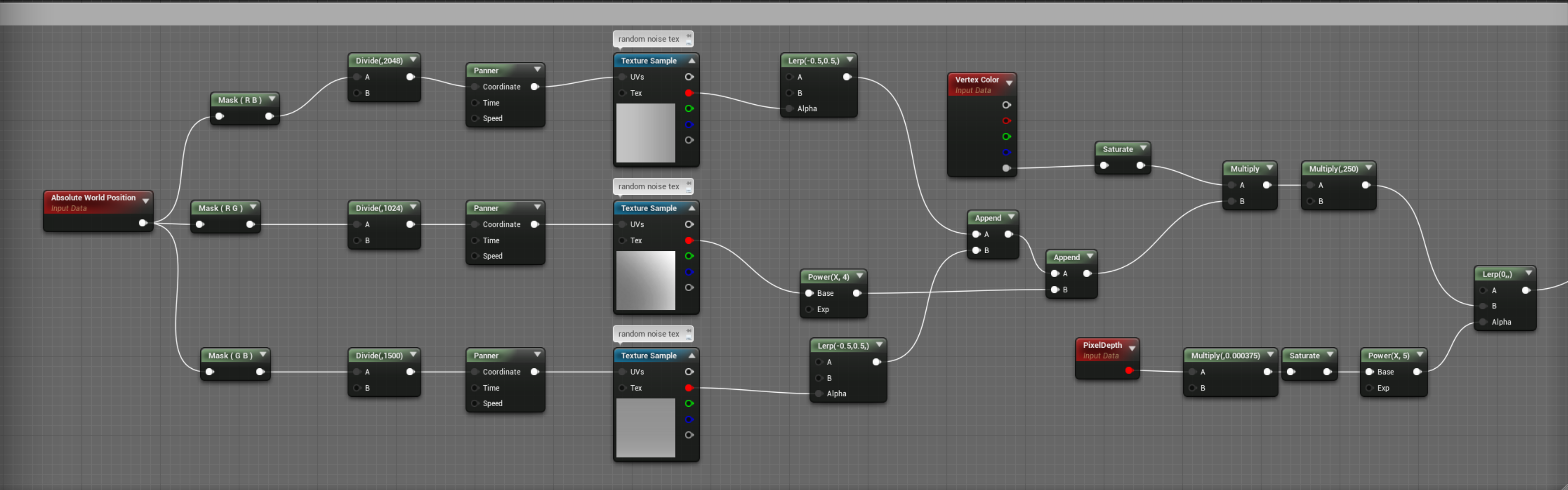Image resolution: width=1568 pixels, height=490 pixels.
Task: Click the alpha output pin of Vertex Color
Action: click(1007, 168)
